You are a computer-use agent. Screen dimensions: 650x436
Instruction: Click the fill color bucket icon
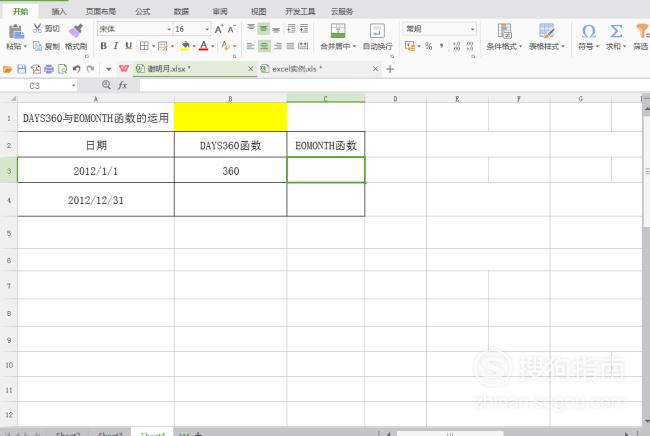click(185, 46)
